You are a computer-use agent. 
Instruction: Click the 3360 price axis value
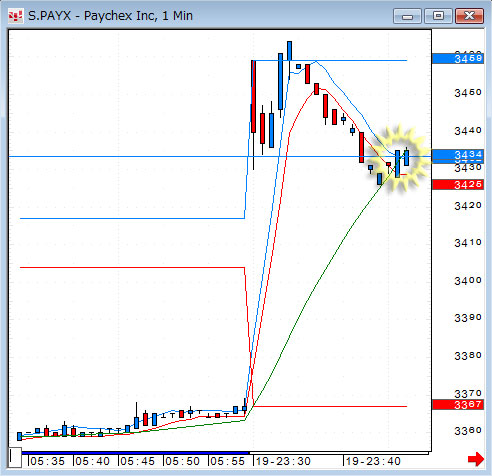click(x=468, y=431)
